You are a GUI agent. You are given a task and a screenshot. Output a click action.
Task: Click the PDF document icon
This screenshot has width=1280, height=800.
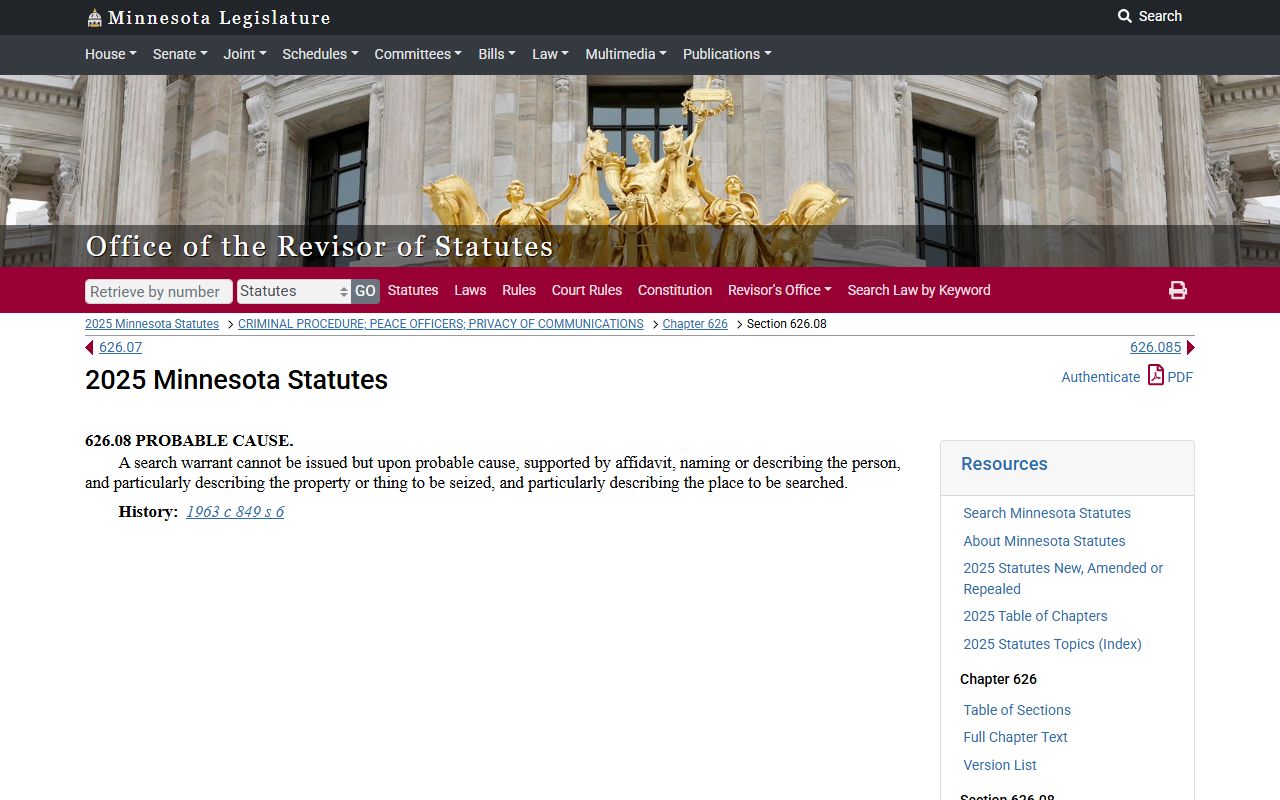[x=1155, y=375]
